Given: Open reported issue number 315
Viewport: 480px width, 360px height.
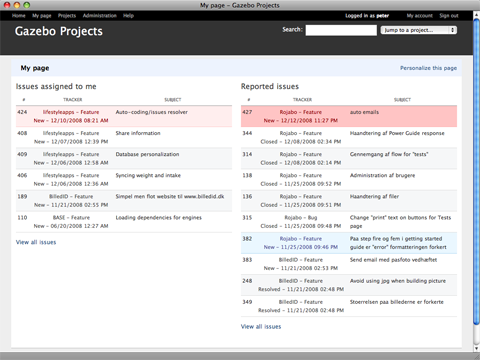Looking at the screenshot, I should click(247, 217).
